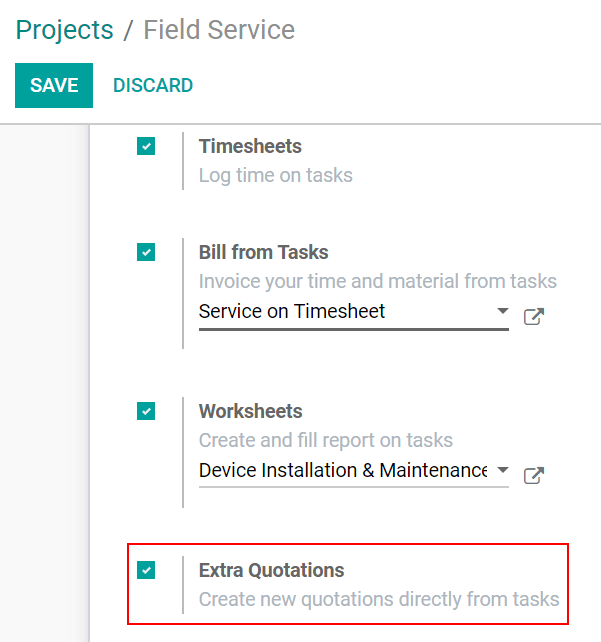The height and width of the screenshot is (642, 601).
Task: Click the 'Log time on tasks' description
Action: coord(276,175)
